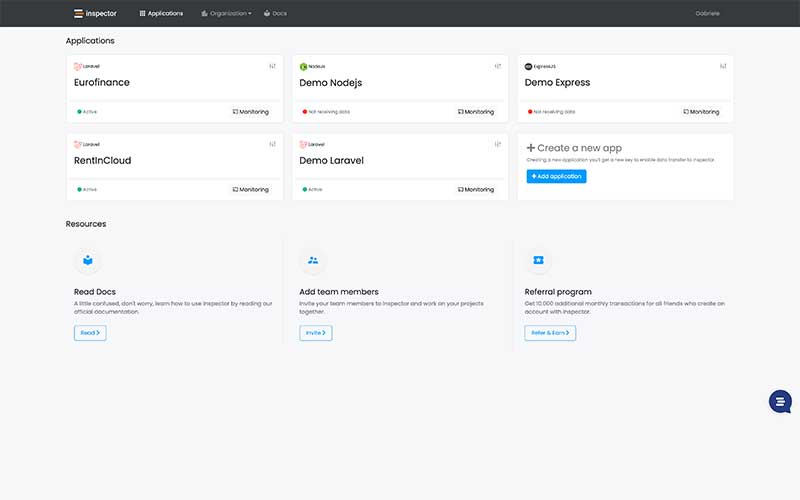Screen dimensions: 800x500
Task: Open Monitoring for Demo Laravel
Action: coord(476,189)
